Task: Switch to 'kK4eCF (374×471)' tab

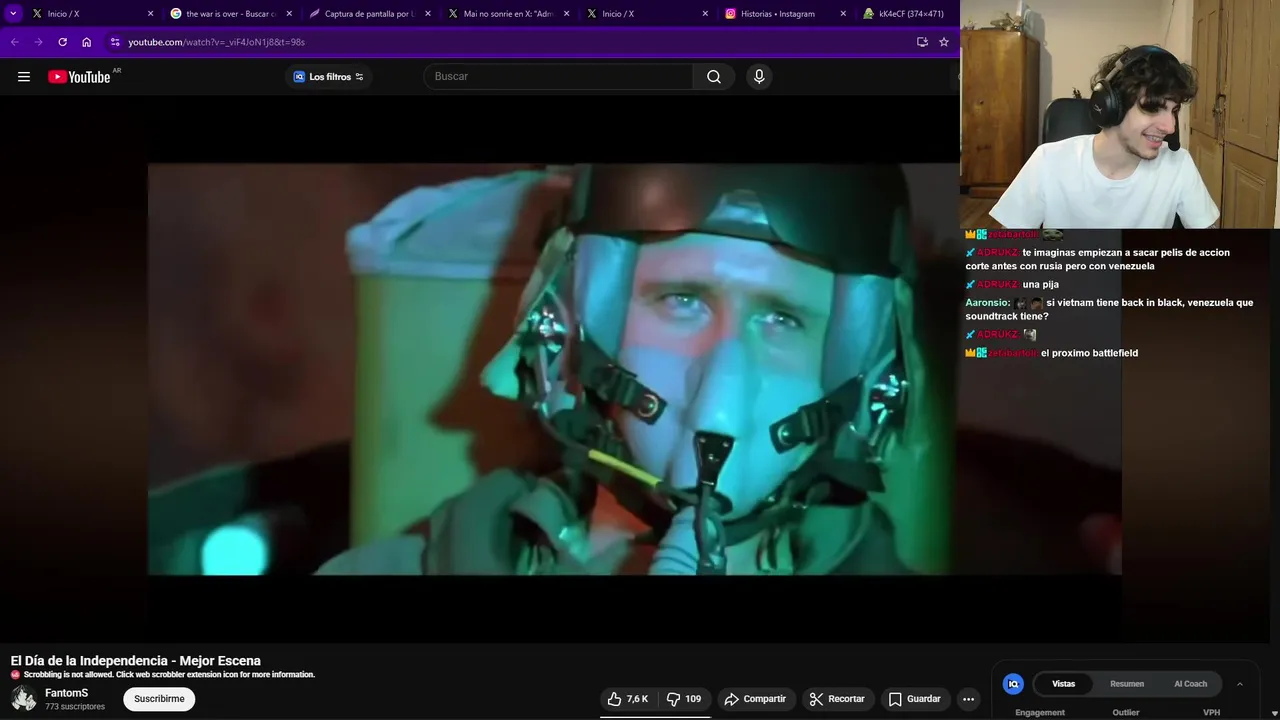Action: pos(908,14)
